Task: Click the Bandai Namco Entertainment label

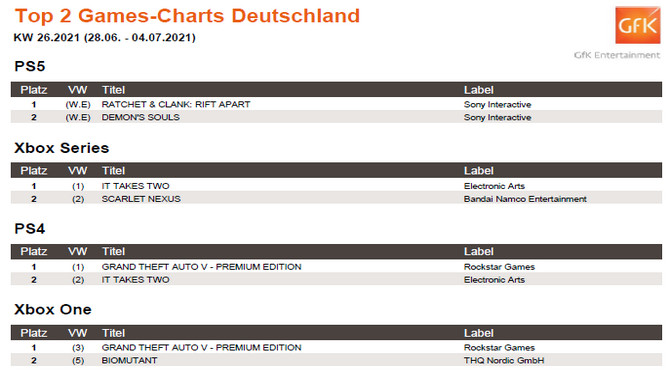Action: pyautogui.click(x=525, y=199)
